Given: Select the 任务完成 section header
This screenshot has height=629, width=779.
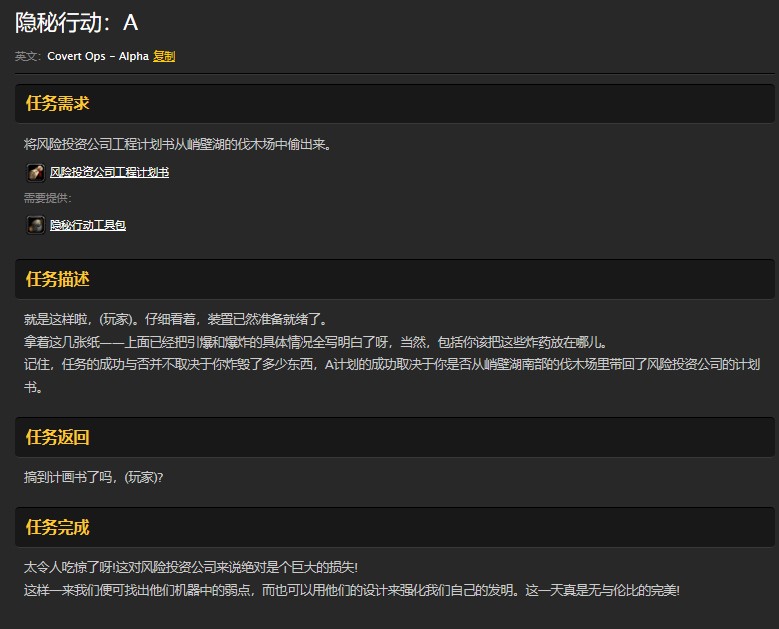Looking at the screenshot, I should [x=58, y=527].
